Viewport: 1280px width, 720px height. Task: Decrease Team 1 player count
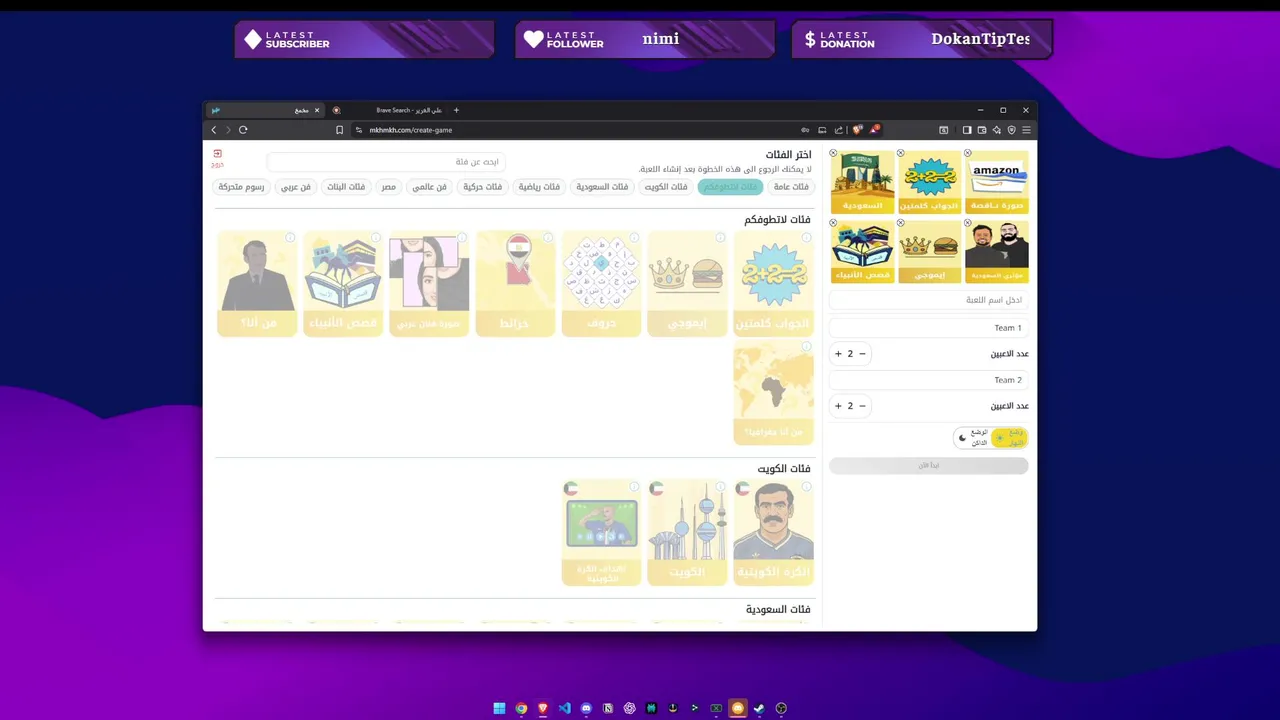pos(862,354)
